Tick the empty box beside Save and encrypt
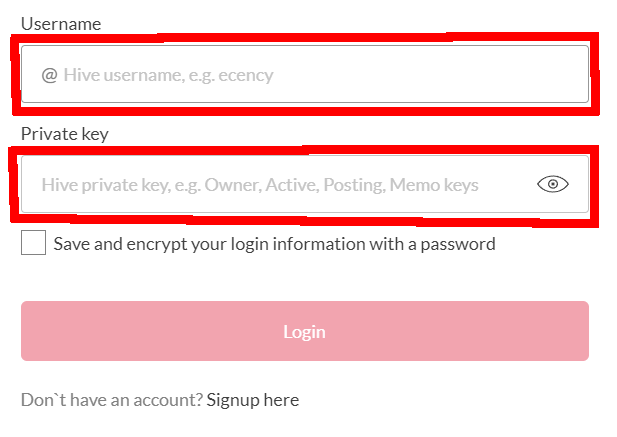The image size is (617, 437). (33, 242)
